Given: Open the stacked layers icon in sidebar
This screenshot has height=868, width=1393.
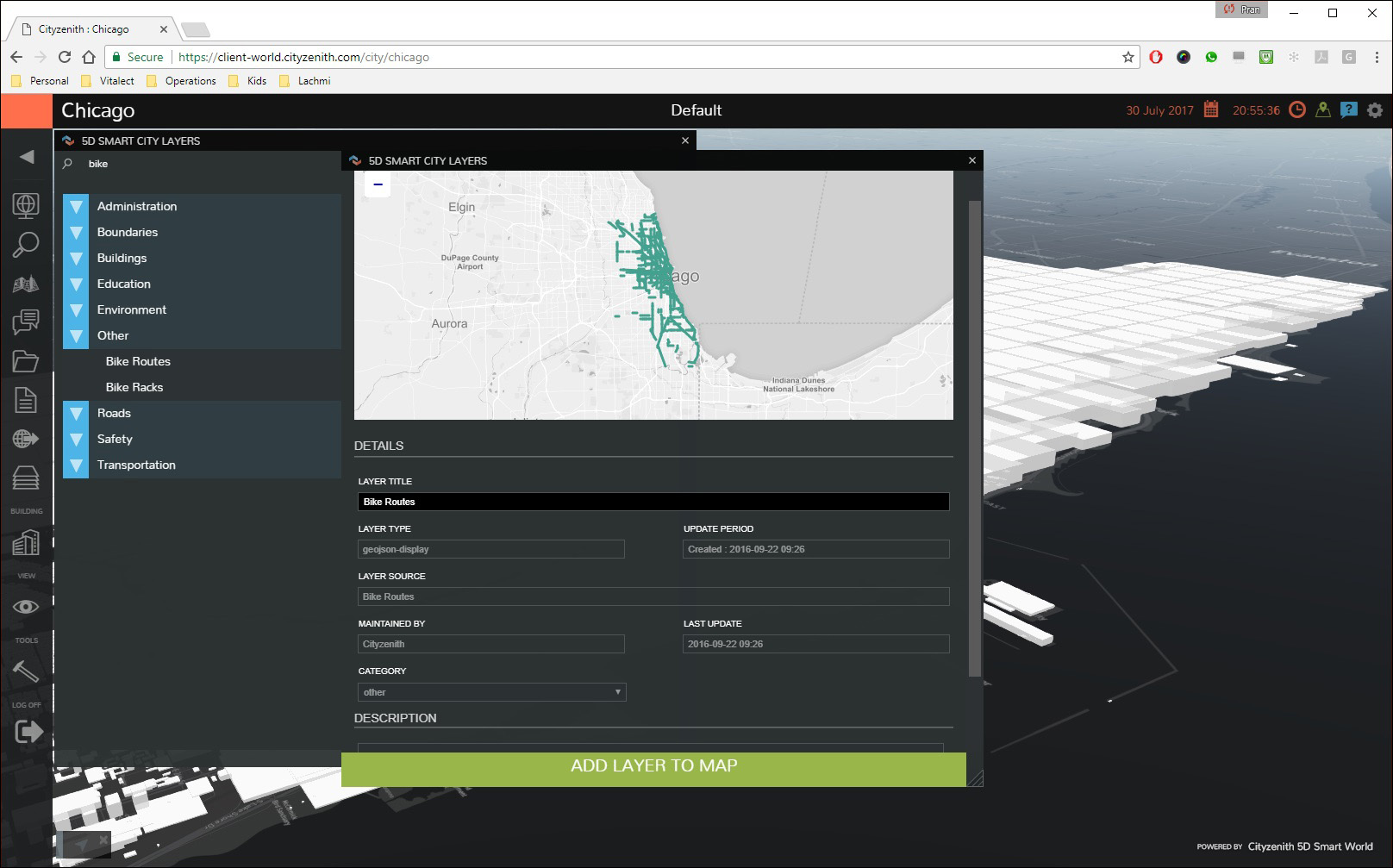Looking at the screenshot, I should [x=26, y=478].
